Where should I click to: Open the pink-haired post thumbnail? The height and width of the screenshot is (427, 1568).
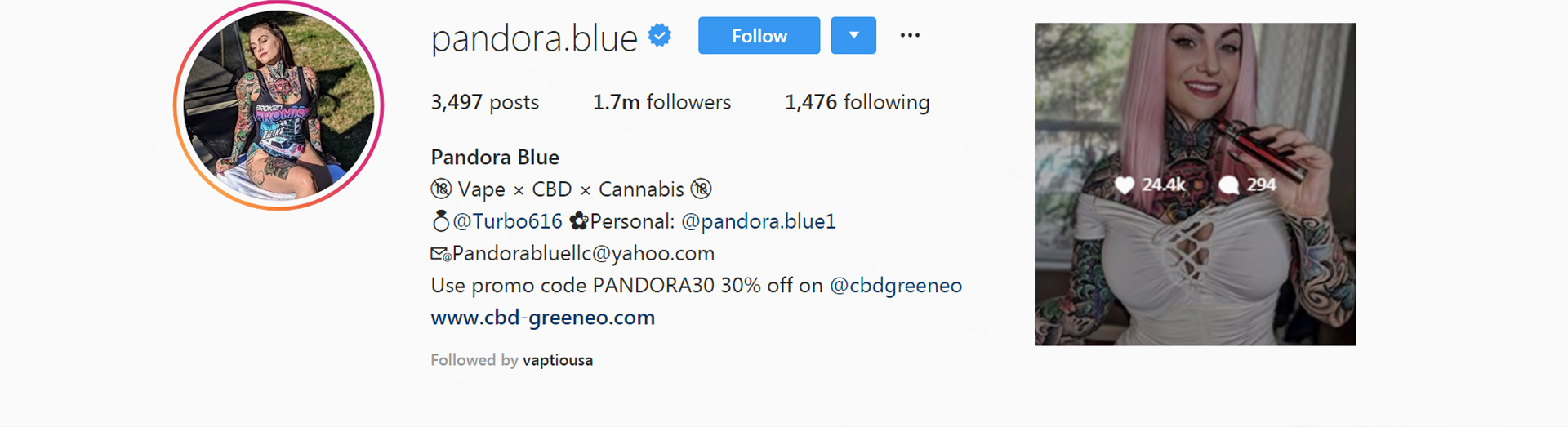(1195, 185)
